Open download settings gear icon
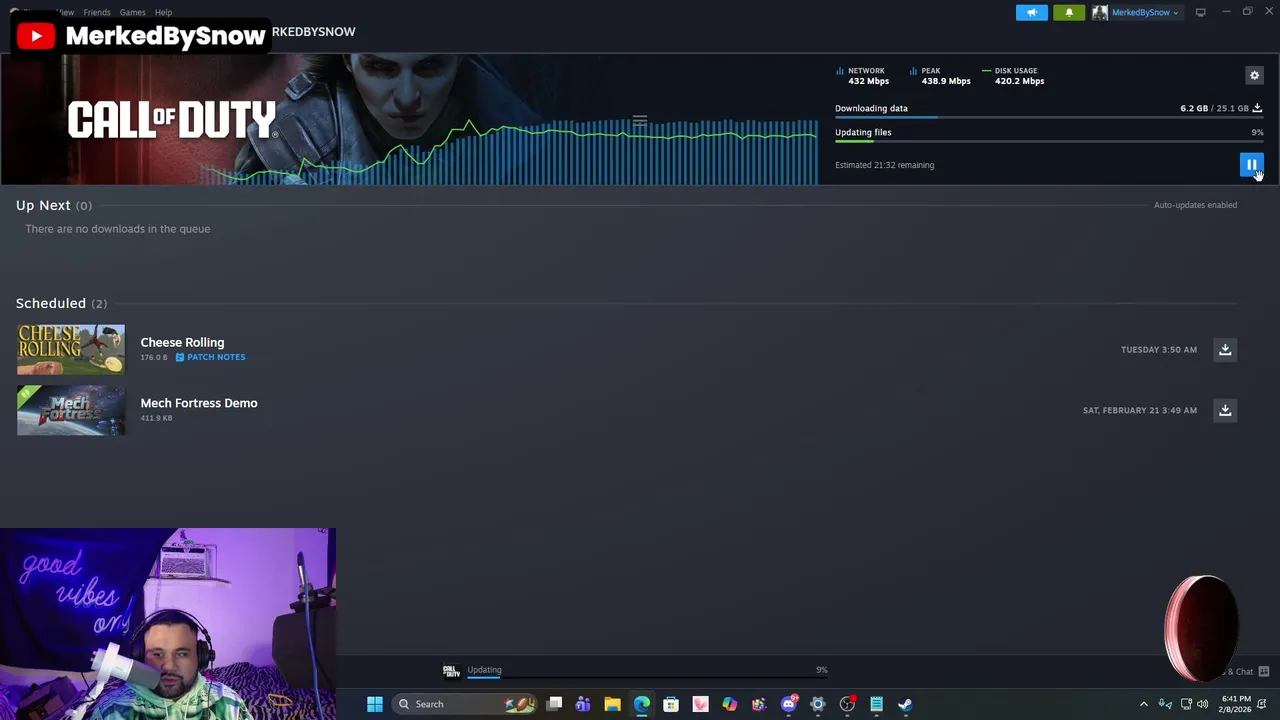The width and height of the screenshot is (1280, 720). coord(1254,75)
